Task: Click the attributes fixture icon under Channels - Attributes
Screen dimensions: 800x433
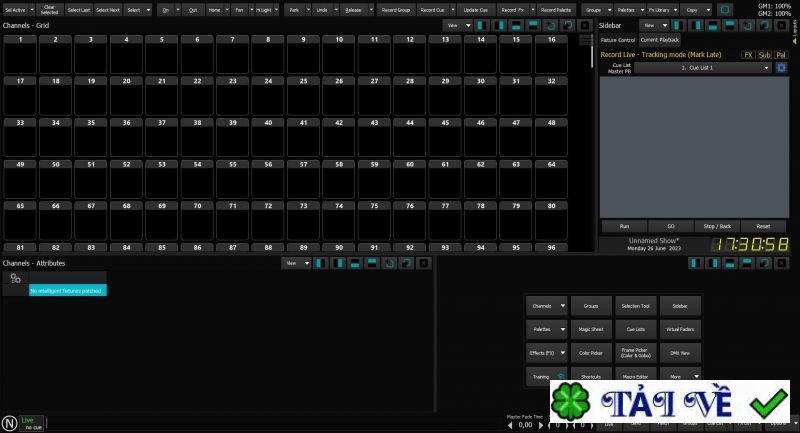Action: pyautogui.click(x=15, y=278)
